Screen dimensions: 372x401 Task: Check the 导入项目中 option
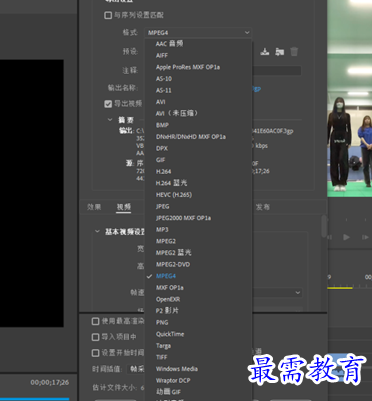click(x=95, y=337)
